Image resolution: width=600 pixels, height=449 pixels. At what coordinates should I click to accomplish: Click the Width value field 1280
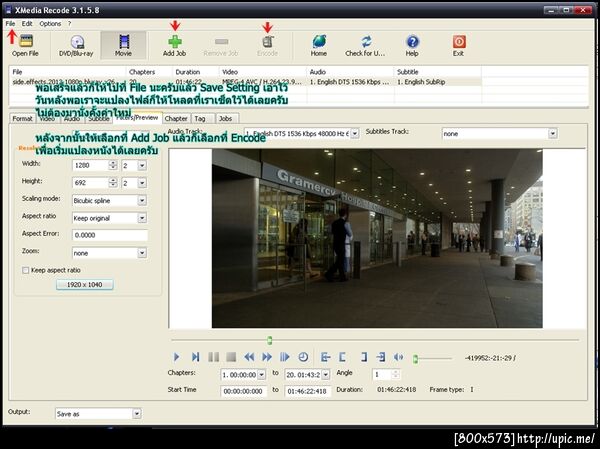(x=91, y=165)
